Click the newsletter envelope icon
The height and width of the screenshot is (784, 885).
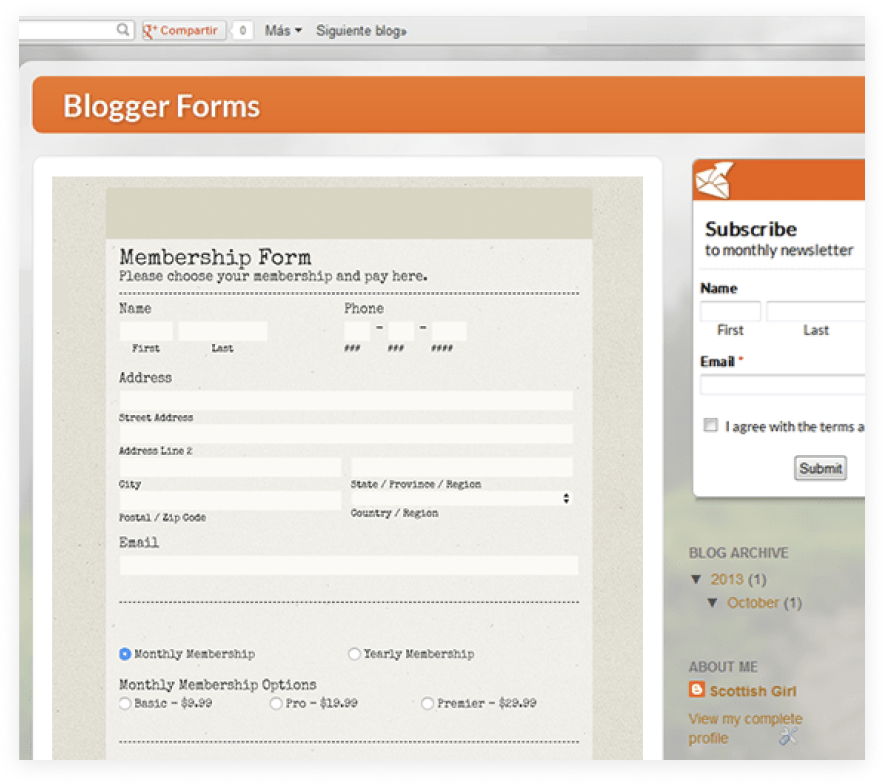coord(715,180)
